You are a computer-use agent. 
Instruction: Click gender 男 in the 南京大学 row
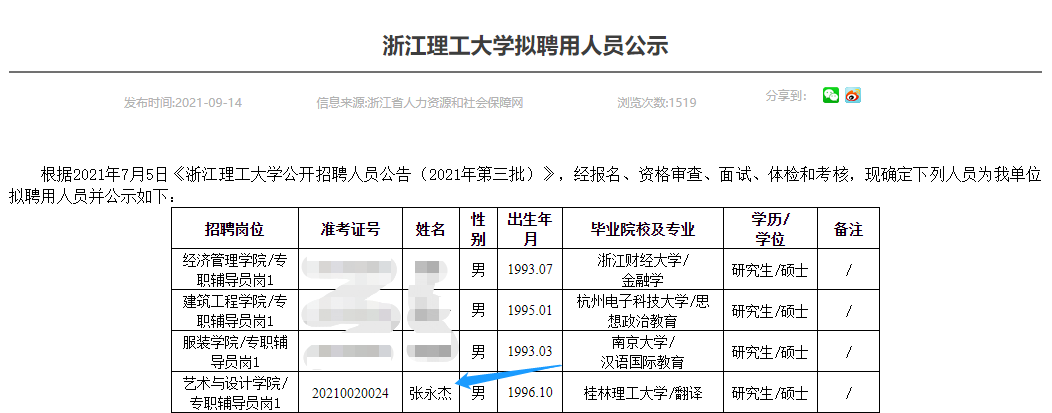(478, 351)
